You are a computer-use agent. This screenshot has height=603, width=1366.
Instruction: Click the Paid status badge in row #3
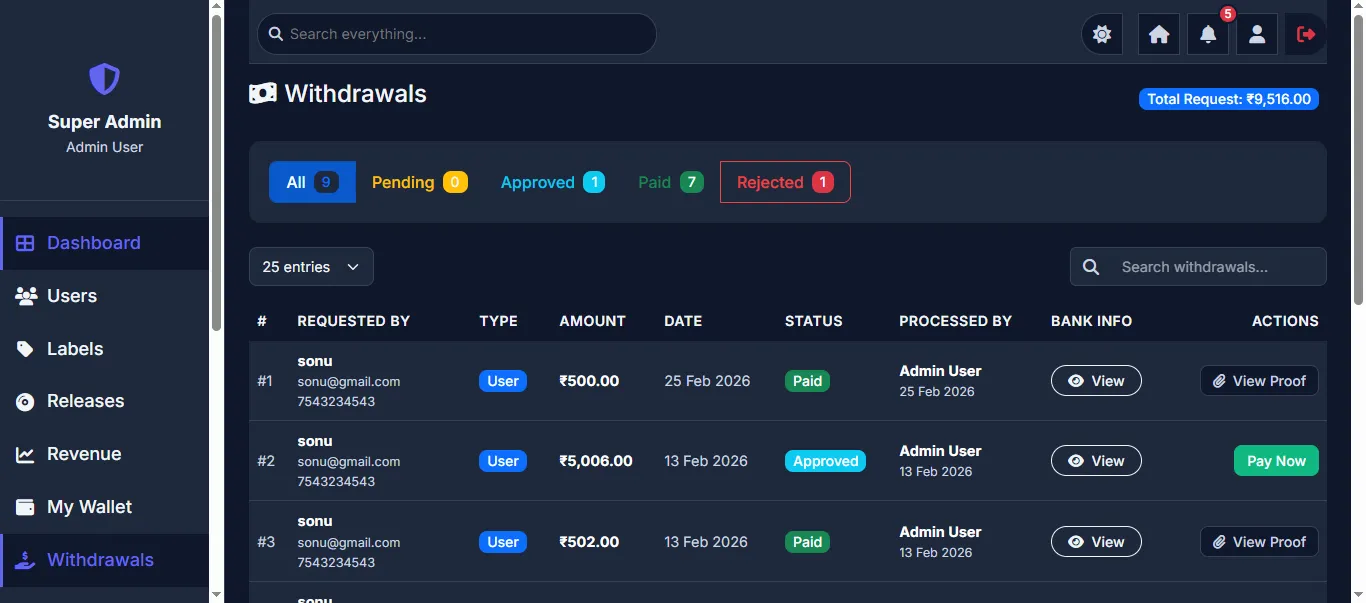807,542
